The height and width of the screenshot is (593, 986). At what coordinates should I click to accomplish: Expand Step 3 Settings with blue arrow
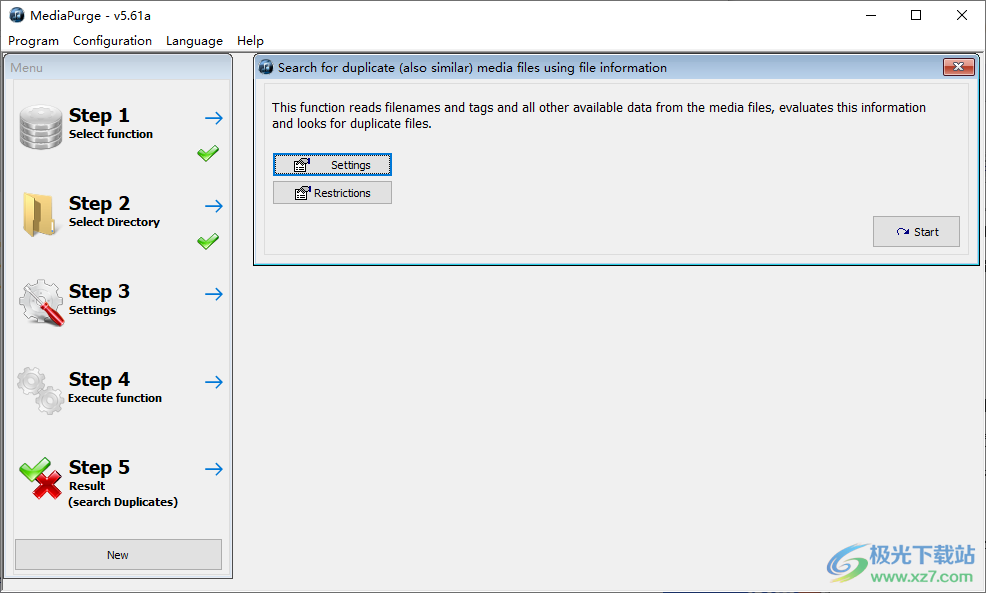214,294
